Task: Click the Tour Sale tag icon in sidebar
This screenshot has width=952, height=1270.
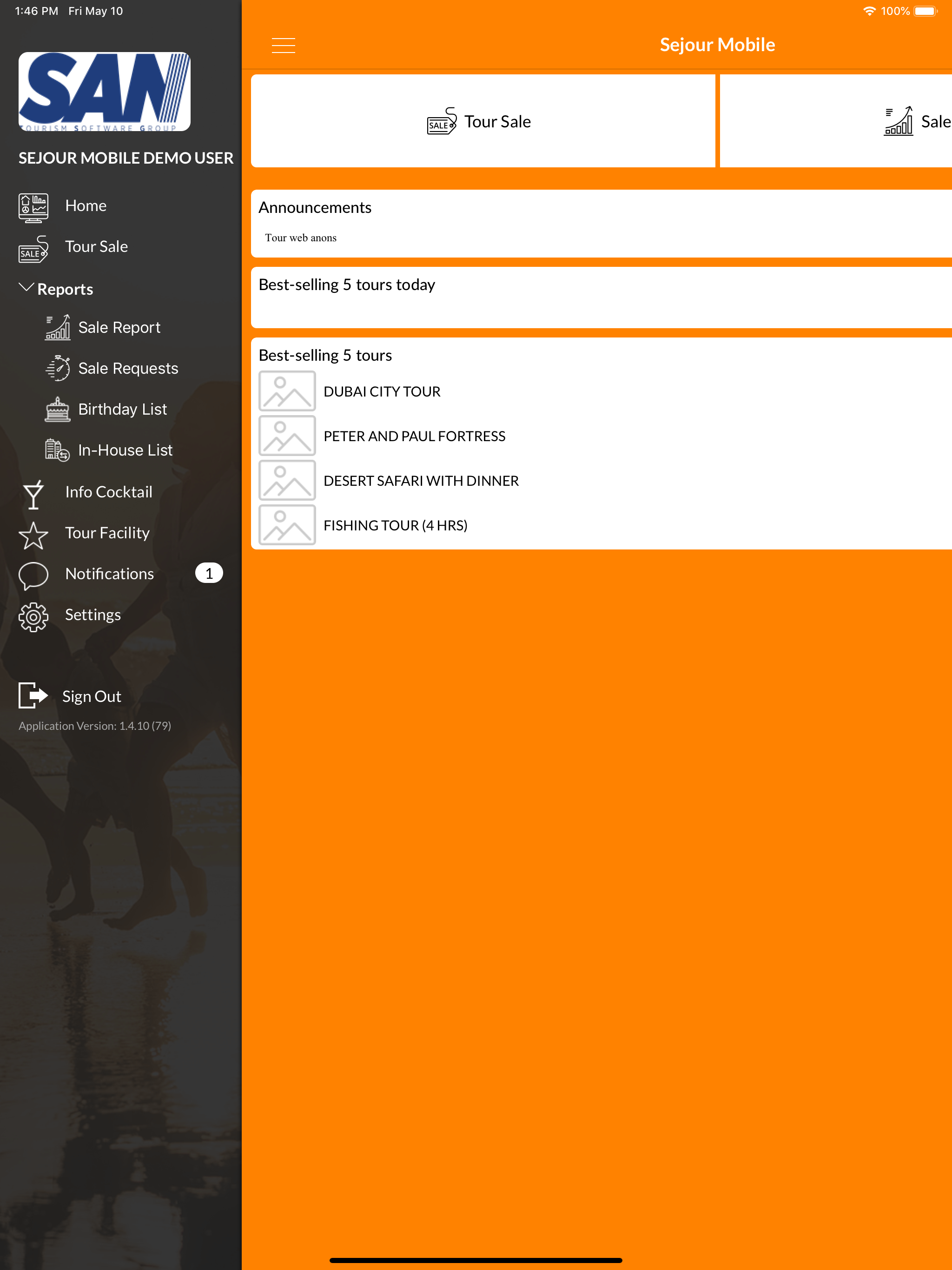Action: click(33, 249)
